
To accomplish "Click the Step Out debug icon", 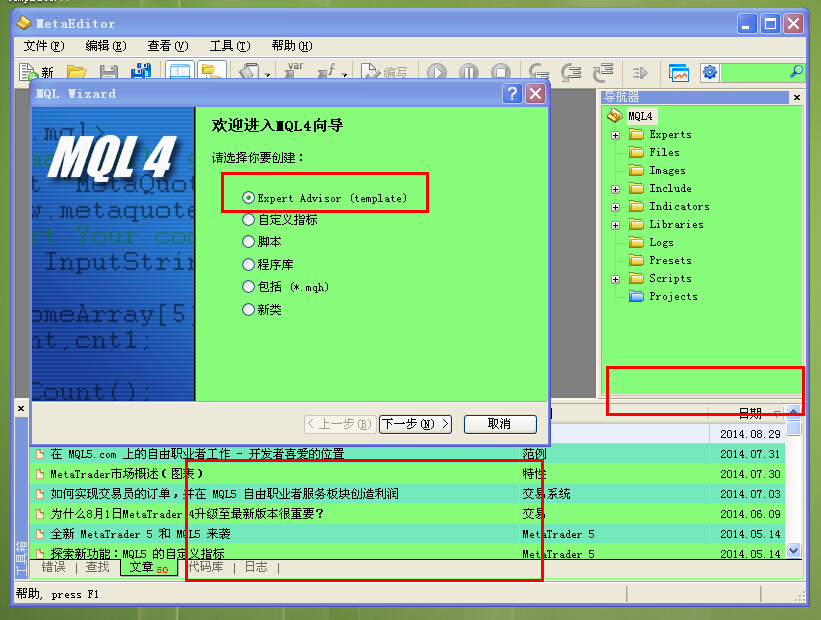I will pos(603,72).
